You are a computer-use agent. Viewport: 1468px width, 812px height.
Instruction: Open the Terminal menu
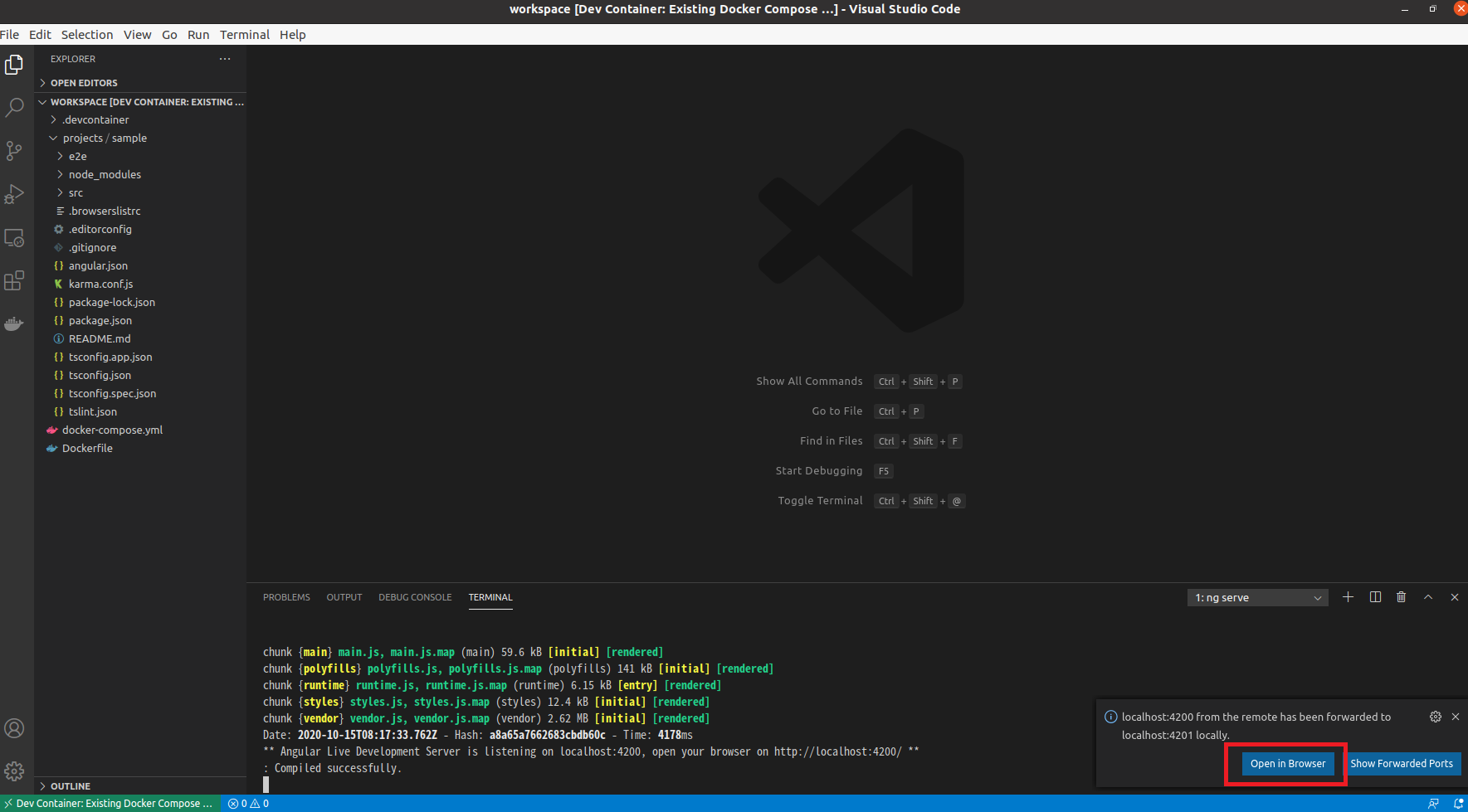245,35
